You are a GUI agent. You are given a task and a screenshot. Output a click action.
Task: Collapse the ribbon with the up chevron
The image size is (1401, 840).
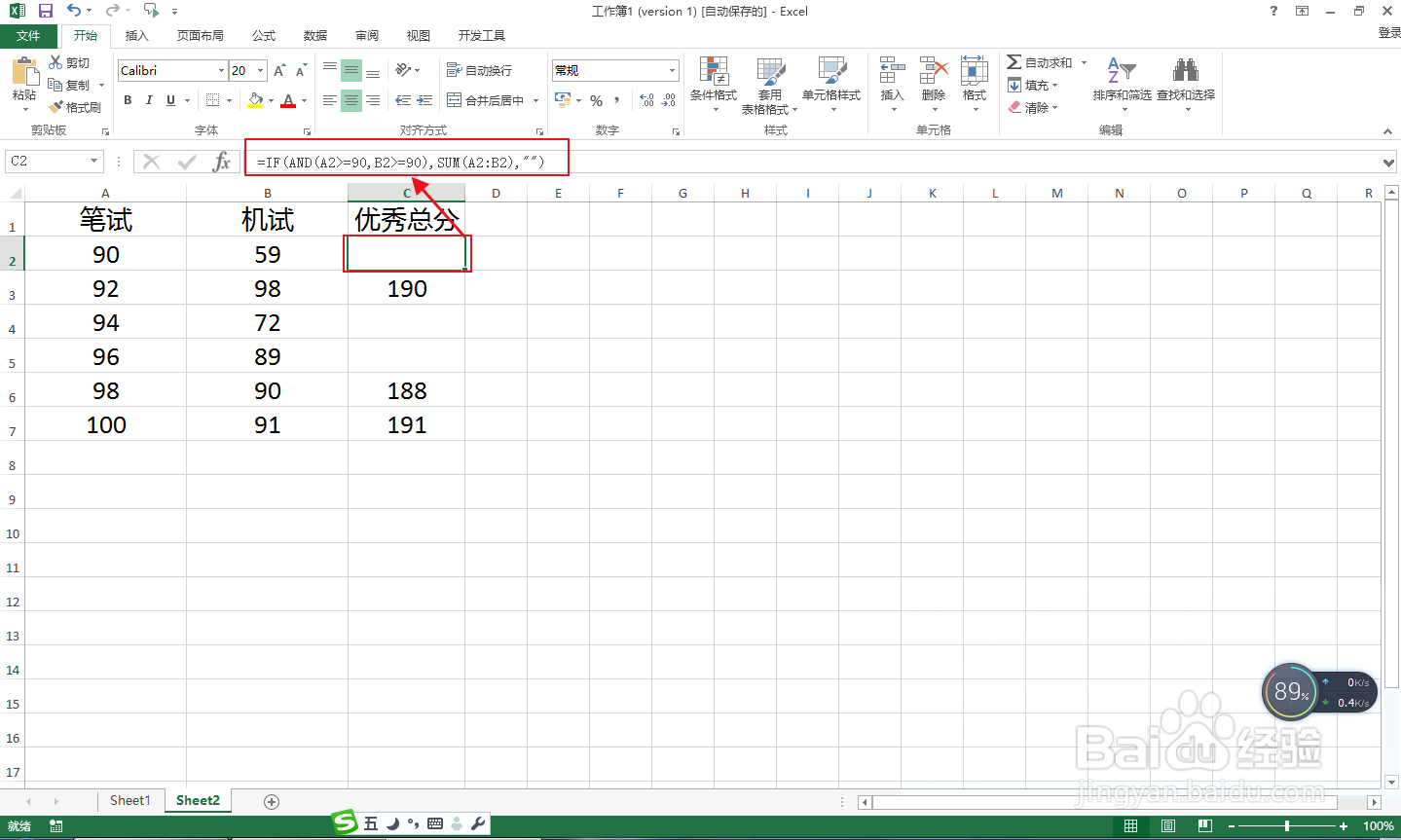(x=1387, y=131)
